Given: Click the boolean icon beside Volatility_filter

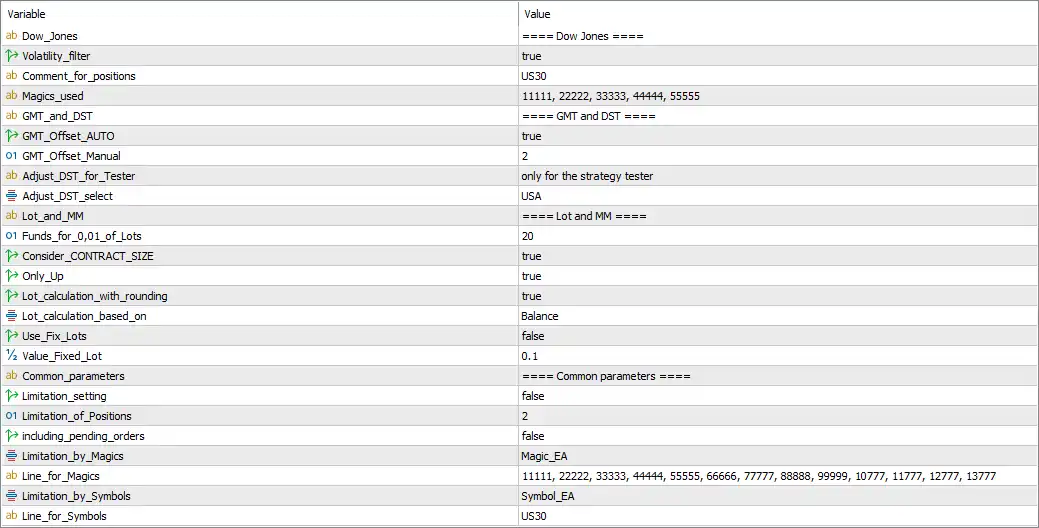Looking at the screenshot, I should click(x=11, y=56).
